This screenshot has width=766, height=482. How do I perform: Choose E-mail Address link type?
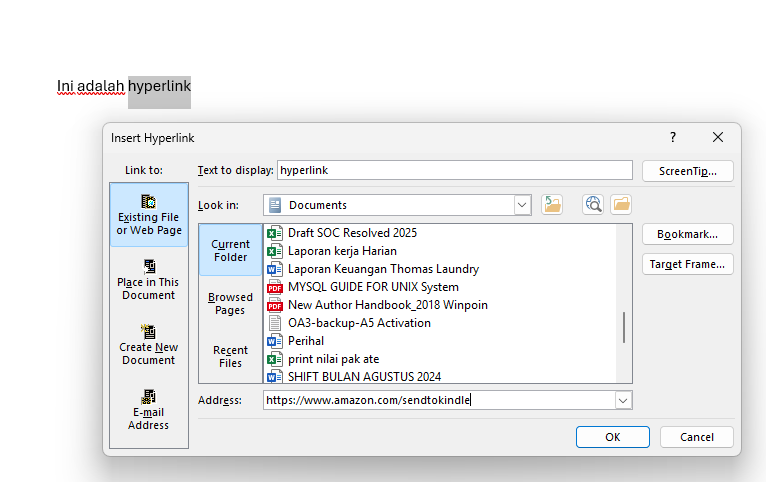coord(149,411)
